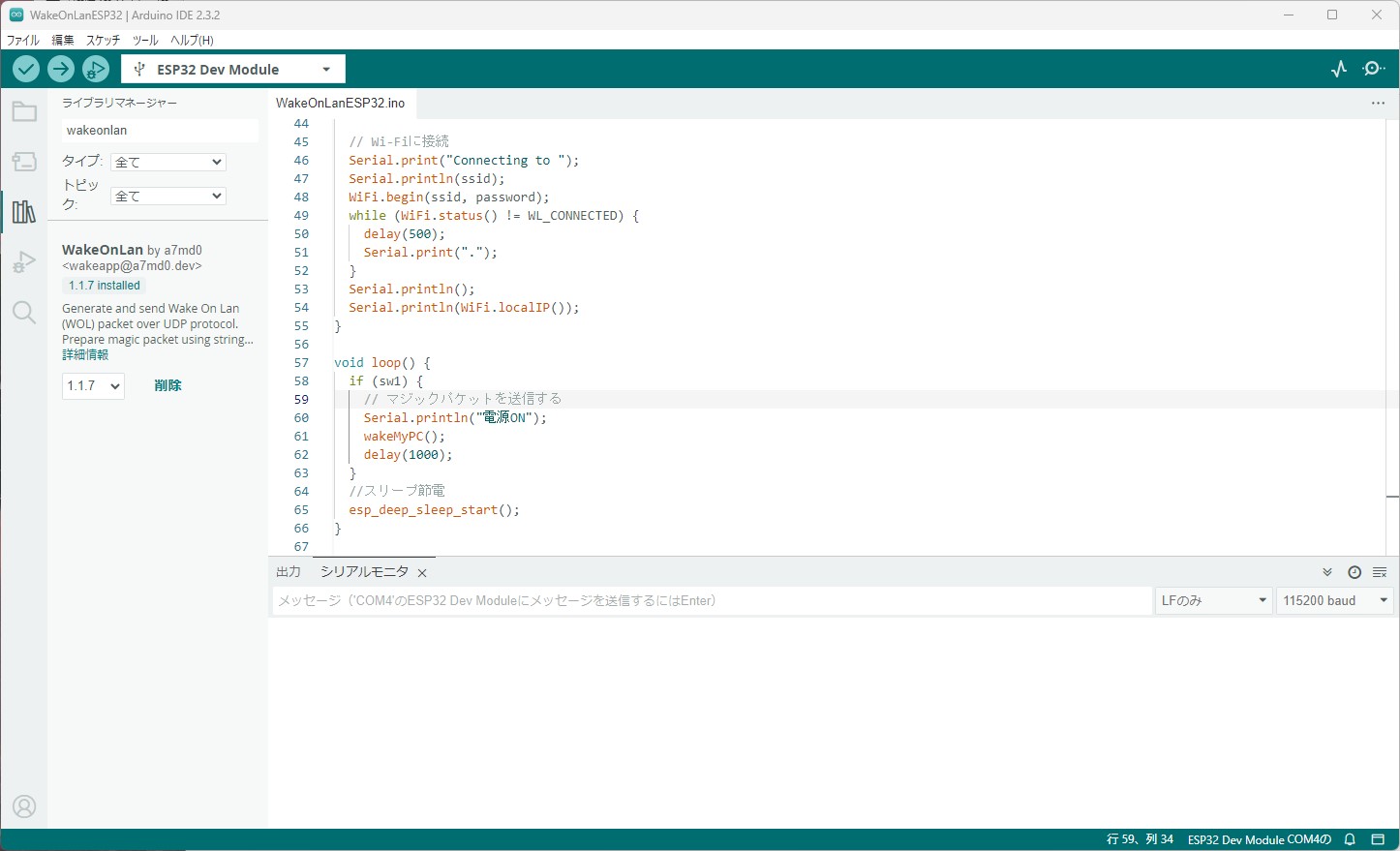
Task: Click the 行 59、列 34 cursor position
Action: pos(1140,839)
